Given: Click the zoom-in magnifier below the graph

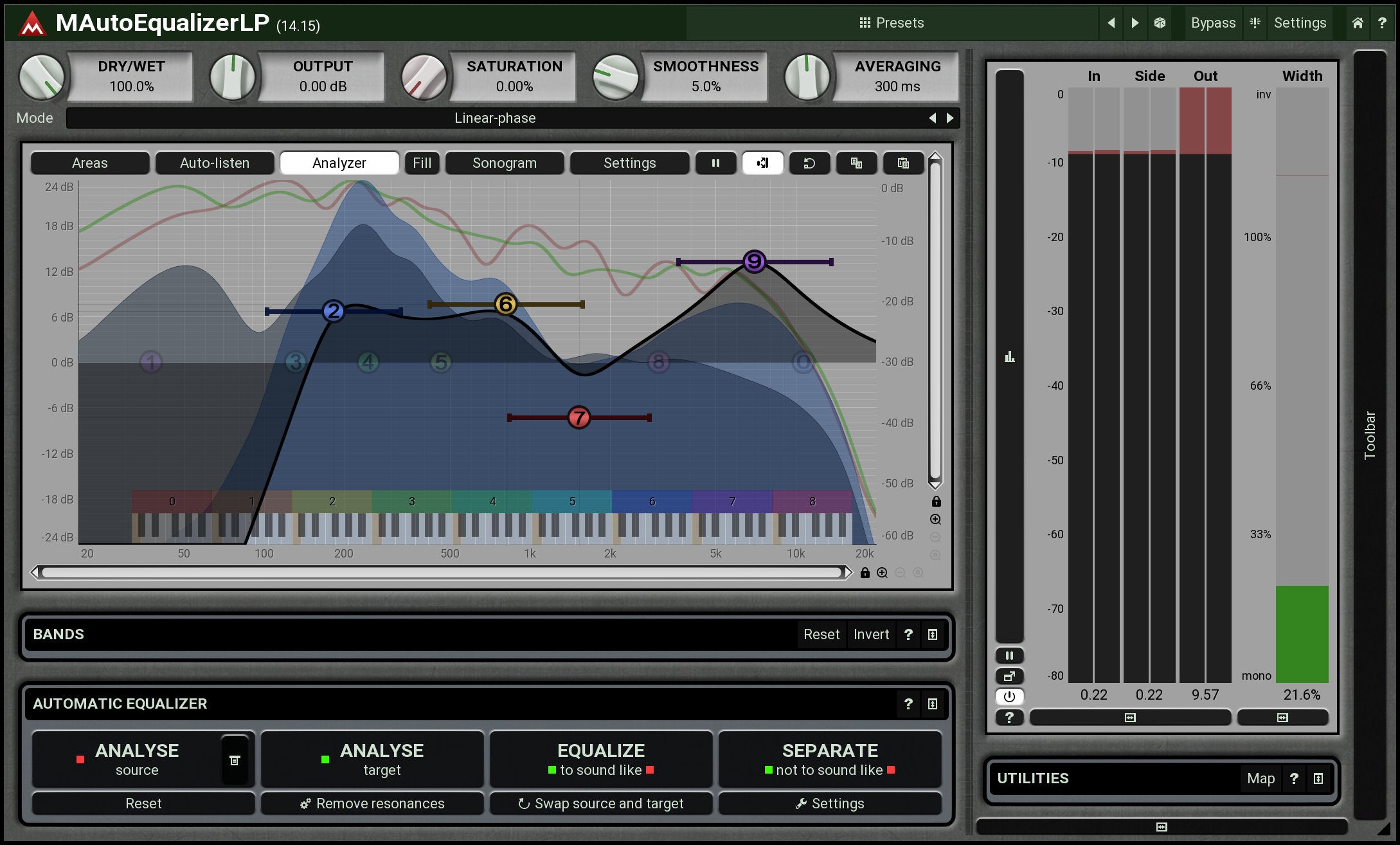Looking at the screenshot, I should click(883, 573).
